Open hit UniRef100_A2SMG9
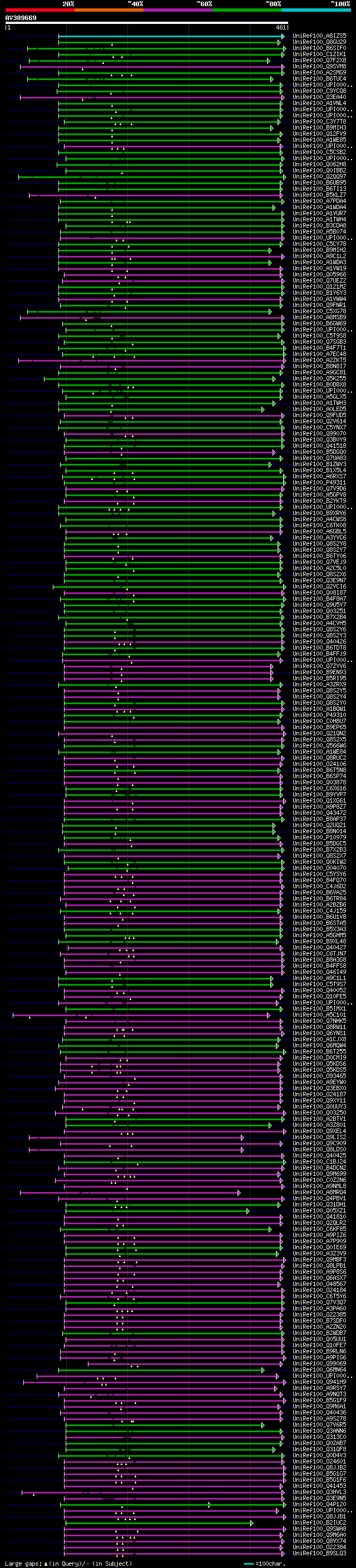 pos(319,73)
